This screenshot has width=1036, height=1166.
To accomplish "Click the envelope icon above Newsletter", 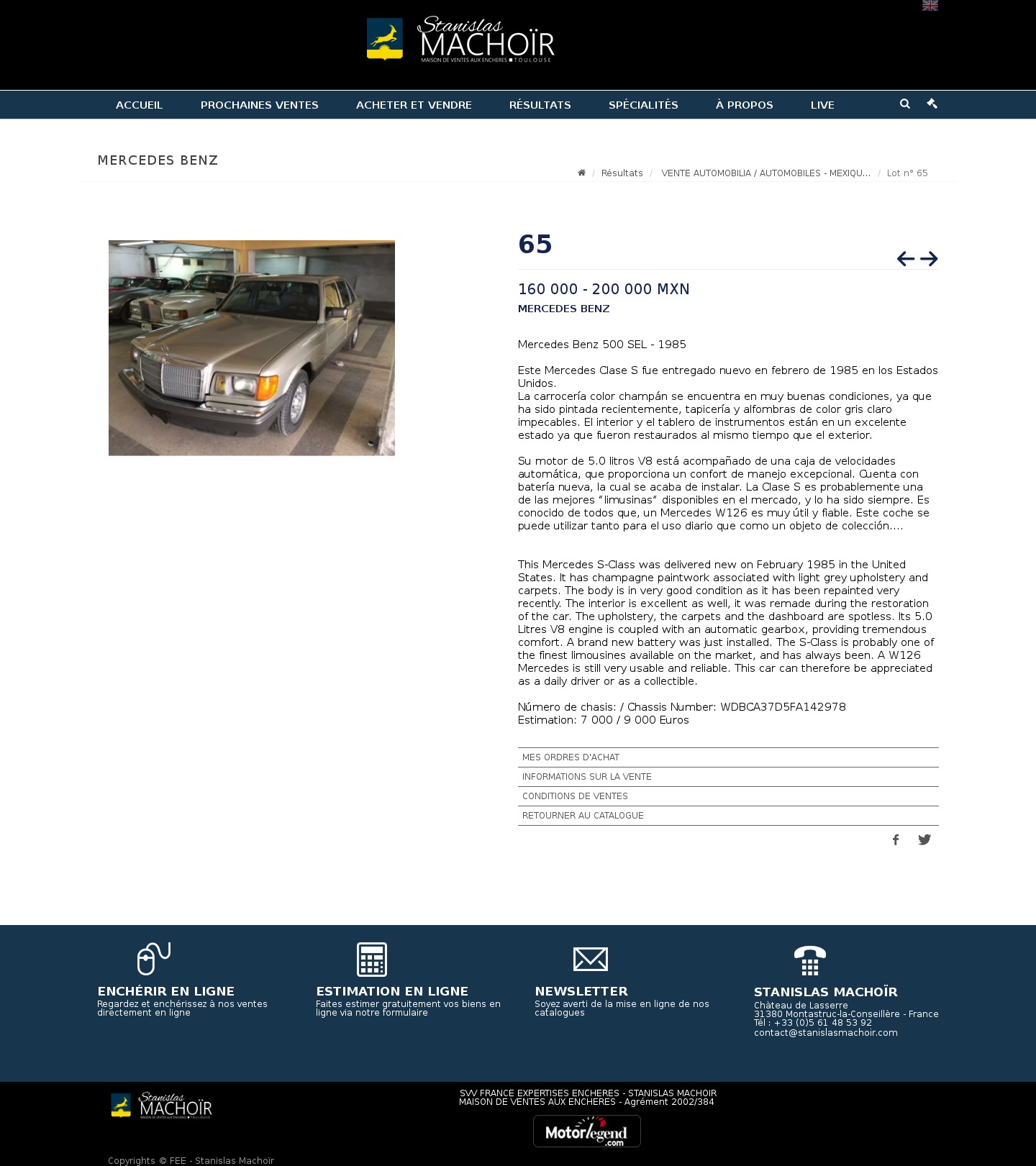I will (591, 960).
